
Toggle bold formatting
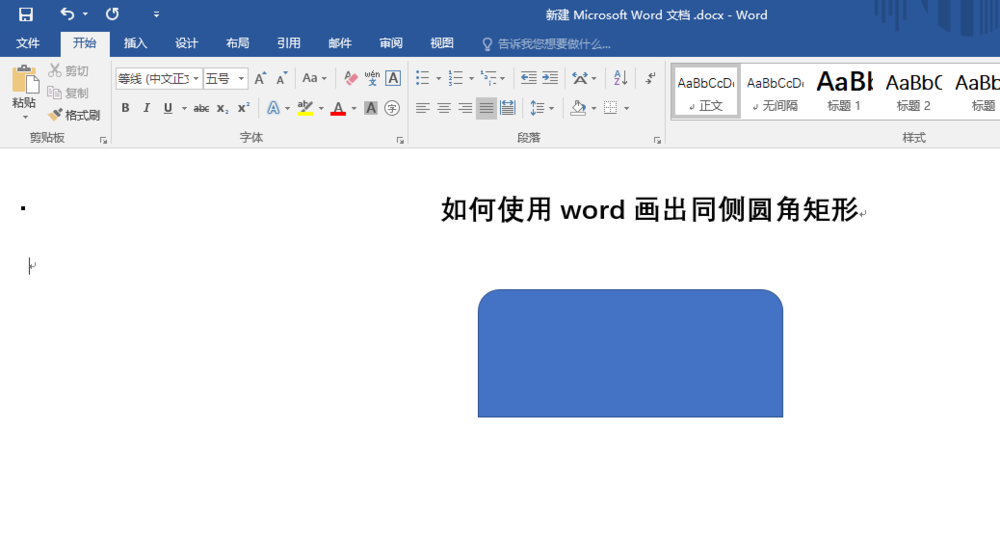(126, 108)
